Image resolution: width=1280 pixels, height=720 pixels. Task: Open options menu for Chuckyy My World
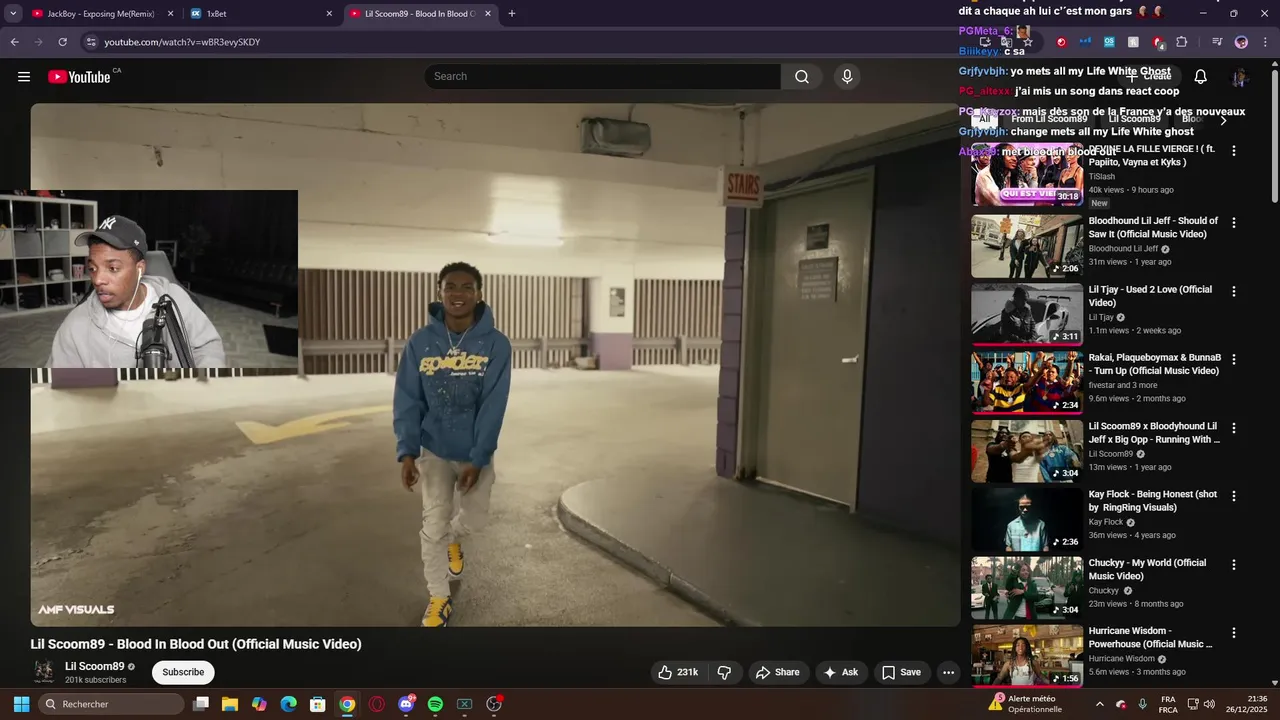point(1234,565)
